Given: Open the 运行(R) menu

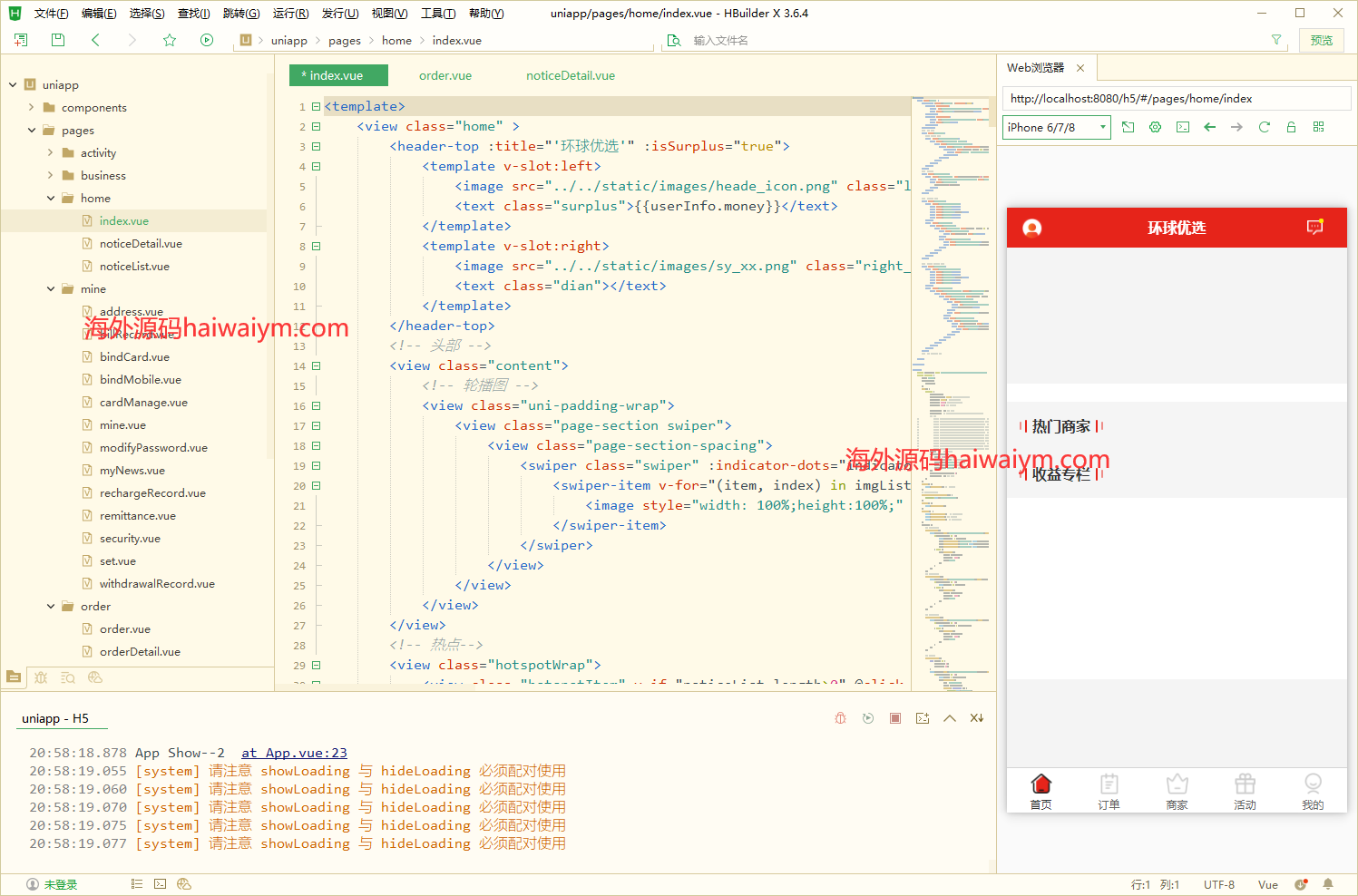Looking at the screenshot, I should click(x=290, y=13).
